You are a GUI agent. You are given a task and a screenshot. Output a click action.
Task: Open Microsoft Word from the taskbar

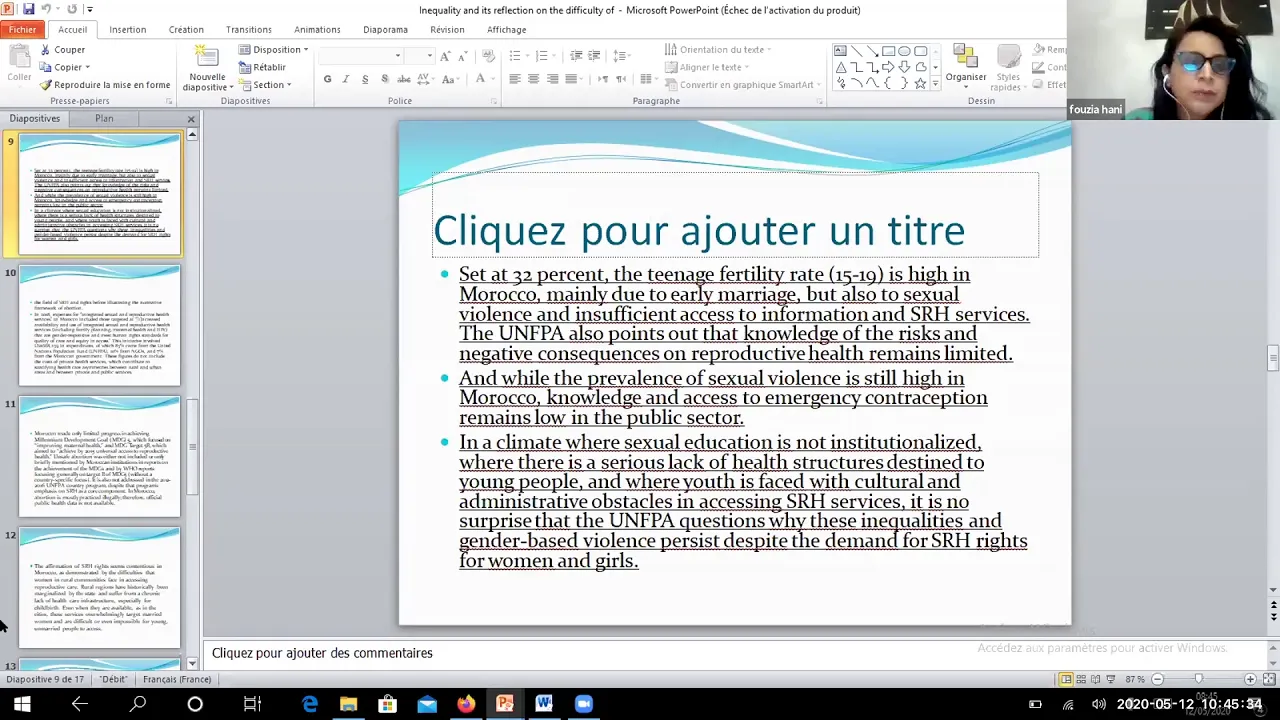(544, 704)
